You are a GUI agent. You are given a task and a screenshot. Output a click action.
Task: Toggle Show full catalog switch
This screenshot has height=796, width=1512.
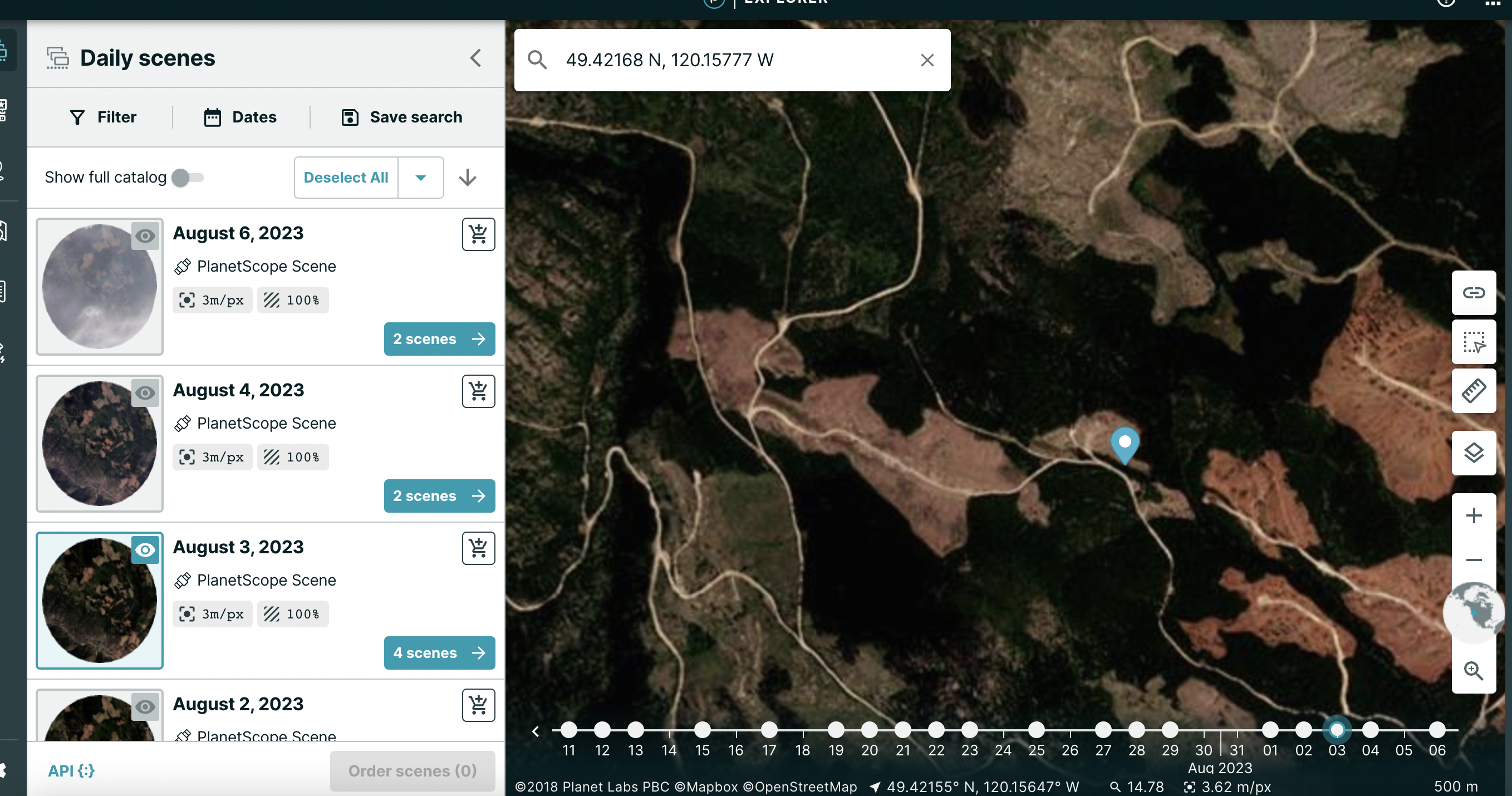pos(187,177)
